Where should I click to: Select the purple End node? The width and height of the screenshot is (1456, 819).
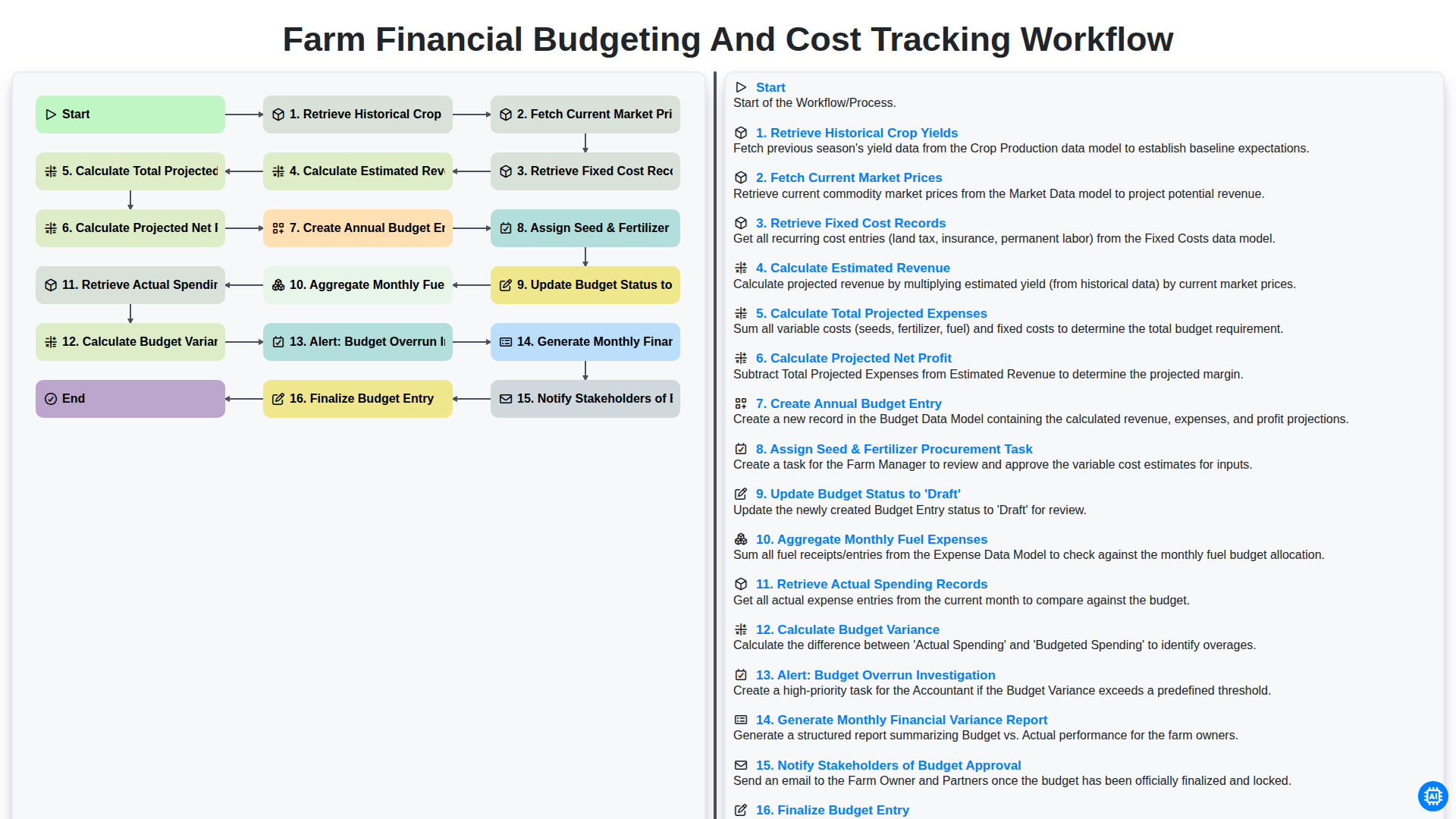[x=130, y=399]
